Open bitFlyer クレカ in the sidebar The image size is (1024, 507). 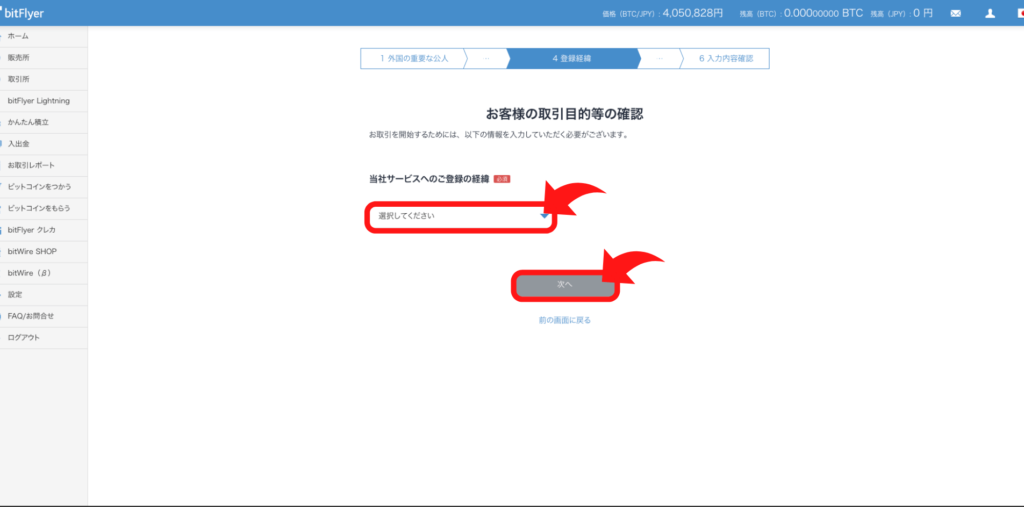[x=44, y=230]
